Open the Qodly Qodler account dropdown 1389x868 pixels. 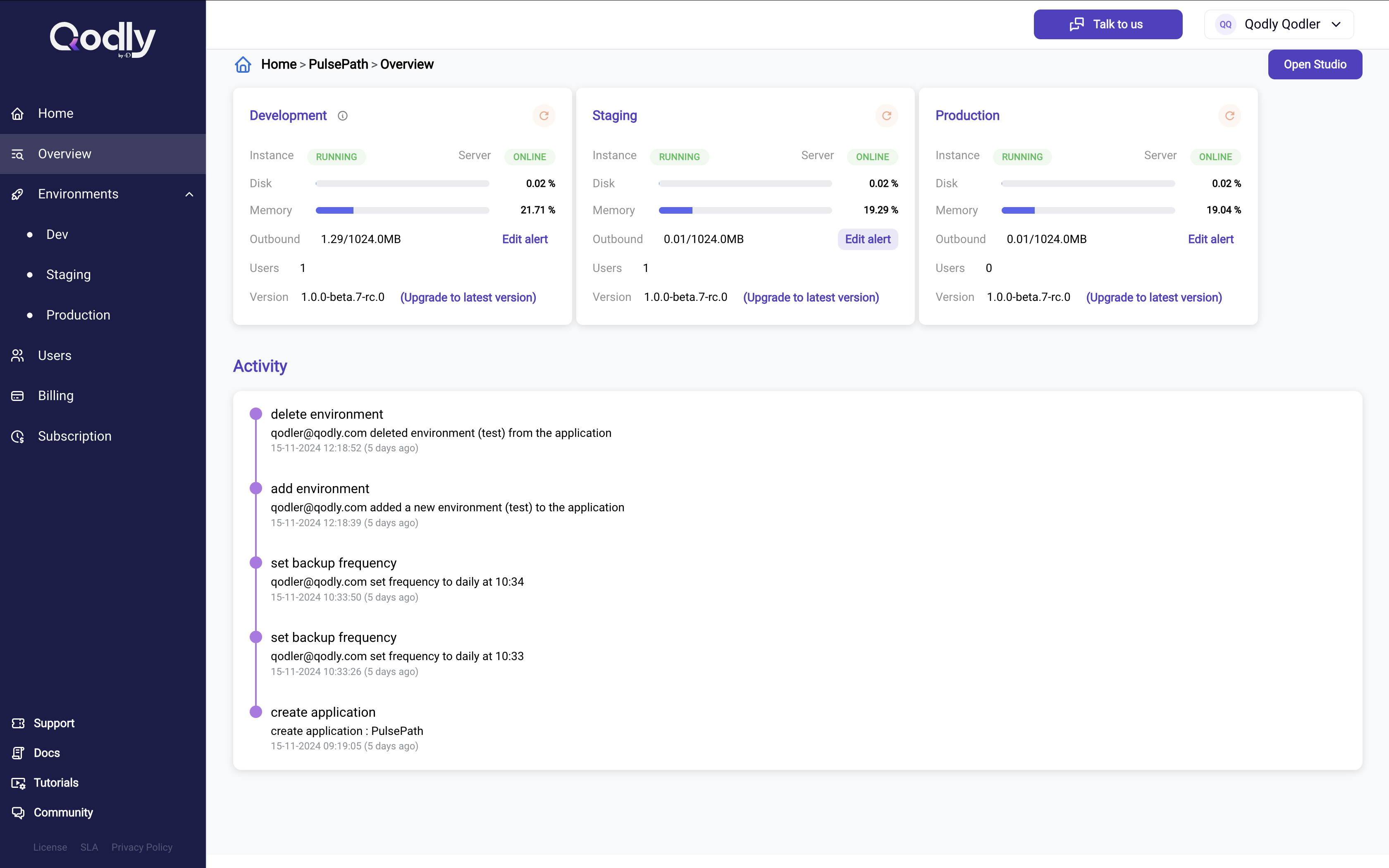point(1279,24)
